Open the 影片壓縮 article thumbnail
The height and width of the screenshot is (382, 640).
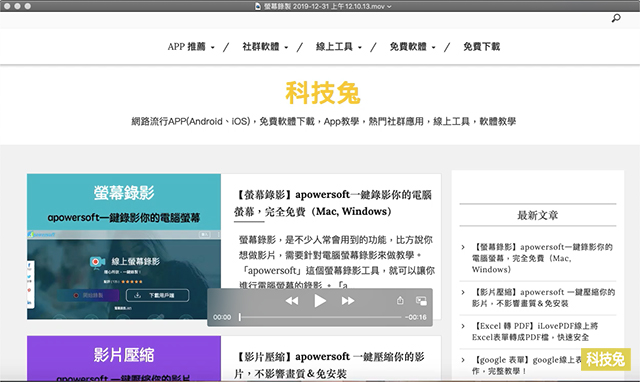[124, 358]
